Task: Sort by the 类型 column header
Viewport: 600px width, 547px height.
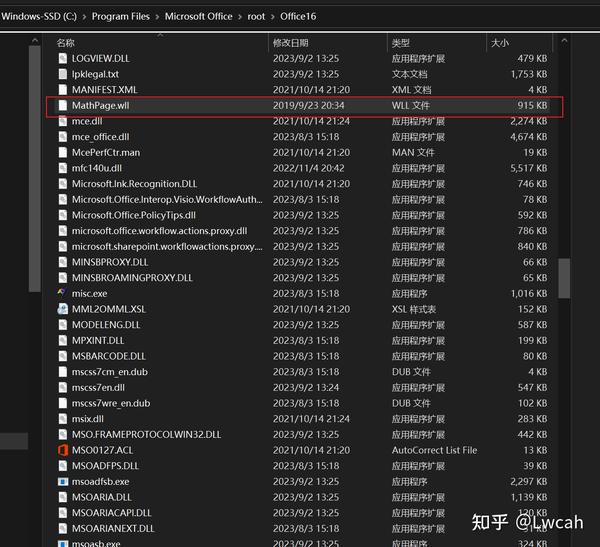Action: tap(401, 43)
